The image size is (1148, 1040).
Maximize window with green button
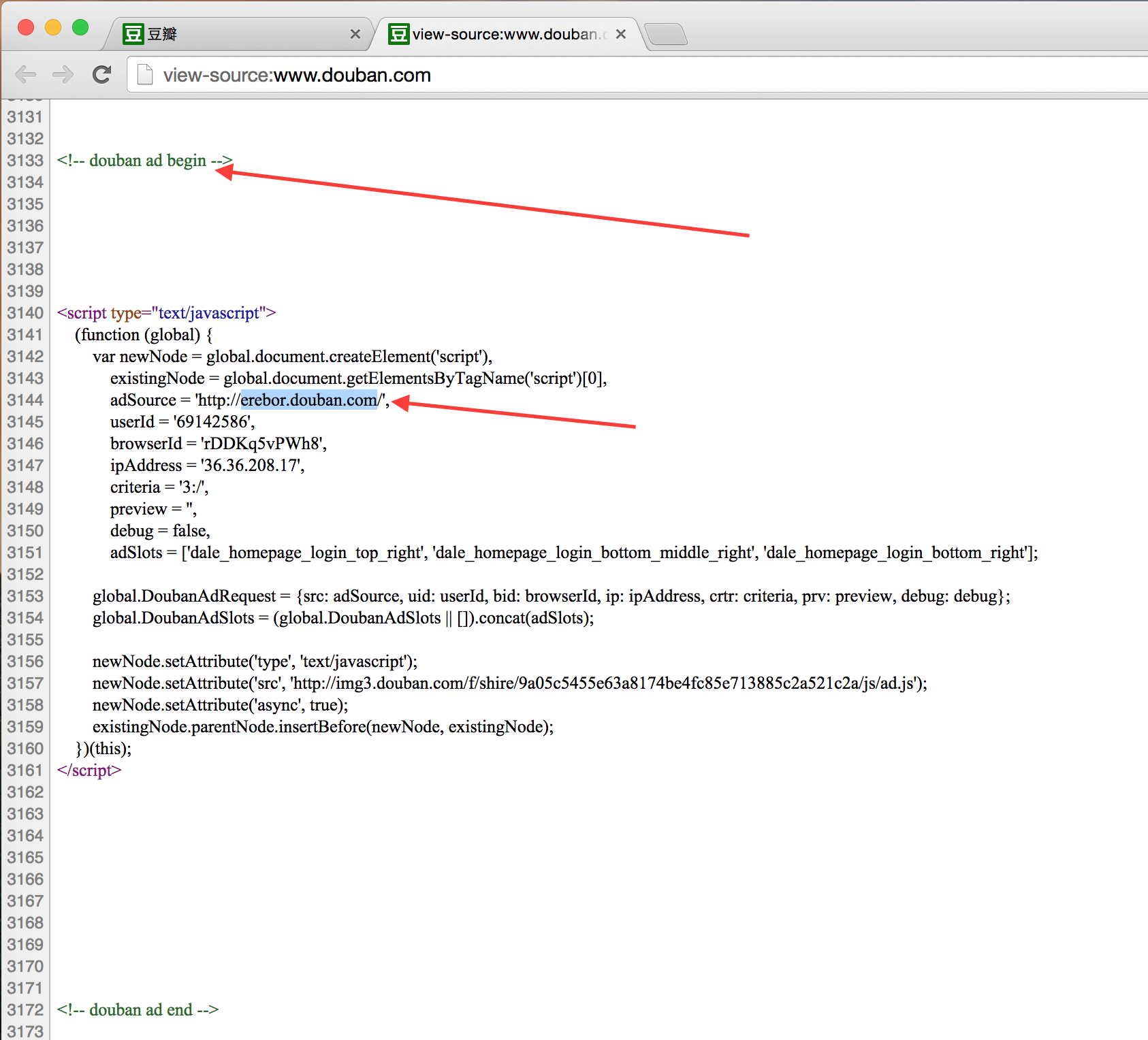(80, 27)
